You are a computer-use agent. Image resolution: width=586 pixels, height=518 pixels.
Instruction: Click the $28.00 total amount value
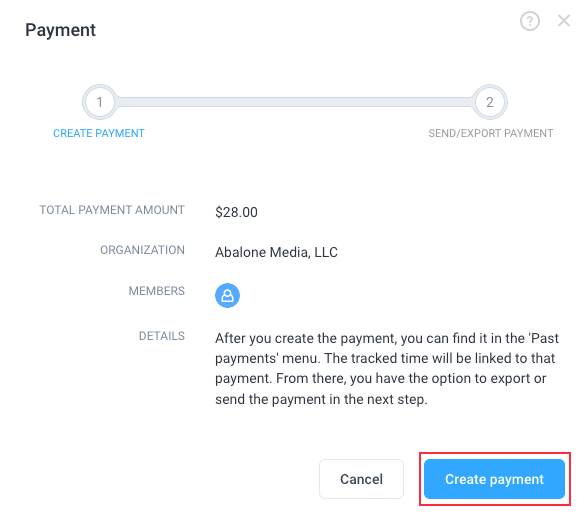tap(236, 212)
